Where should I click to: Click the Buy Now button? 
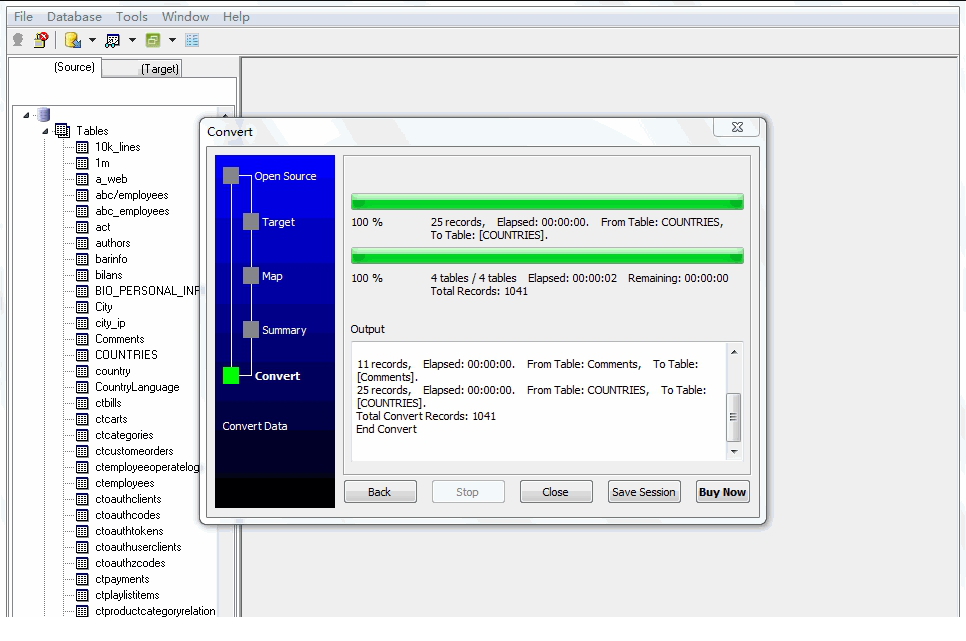[722, 492]
